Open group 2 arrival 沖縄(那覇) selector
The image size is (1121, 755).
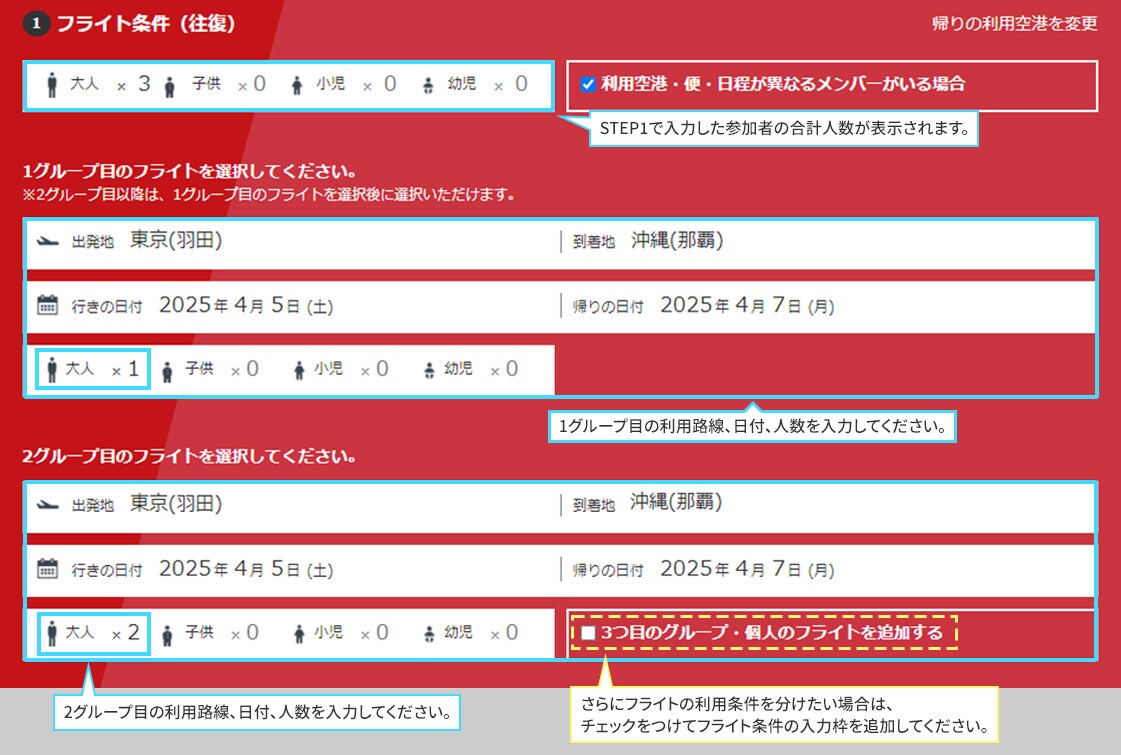(x=677, y=503)
